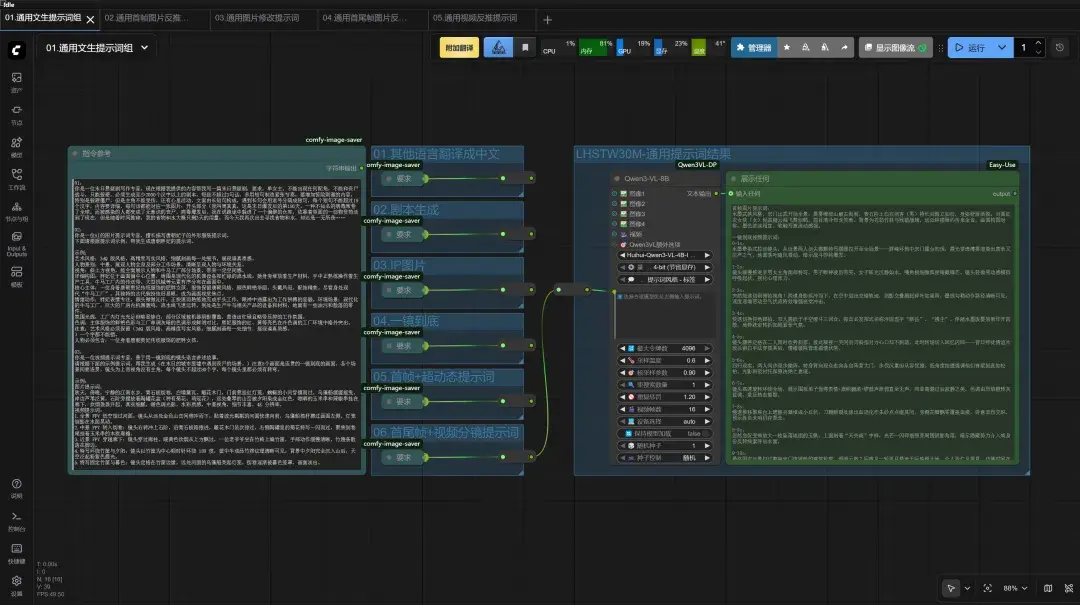1080x605 pixels.
Task: Click the blue triangle logo toolbar icon
Action: 499,48
